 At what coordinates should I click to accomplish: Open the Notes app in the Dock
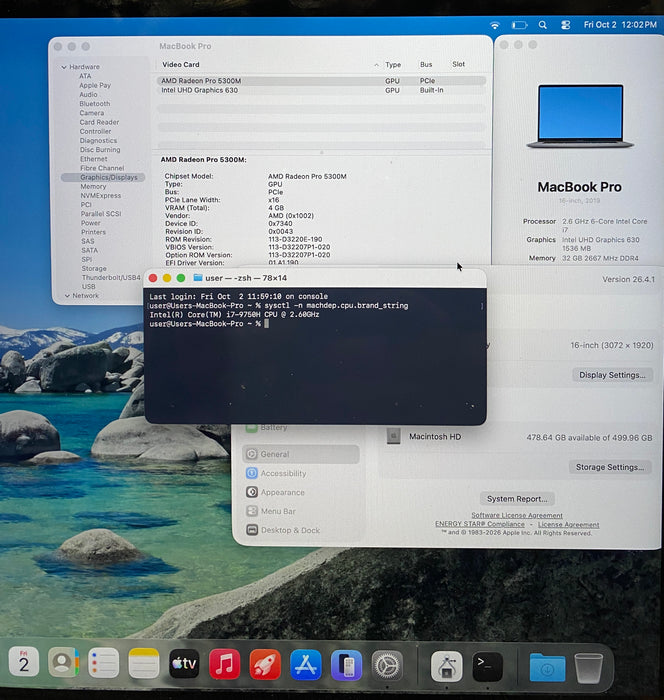[x=144, y=663]
